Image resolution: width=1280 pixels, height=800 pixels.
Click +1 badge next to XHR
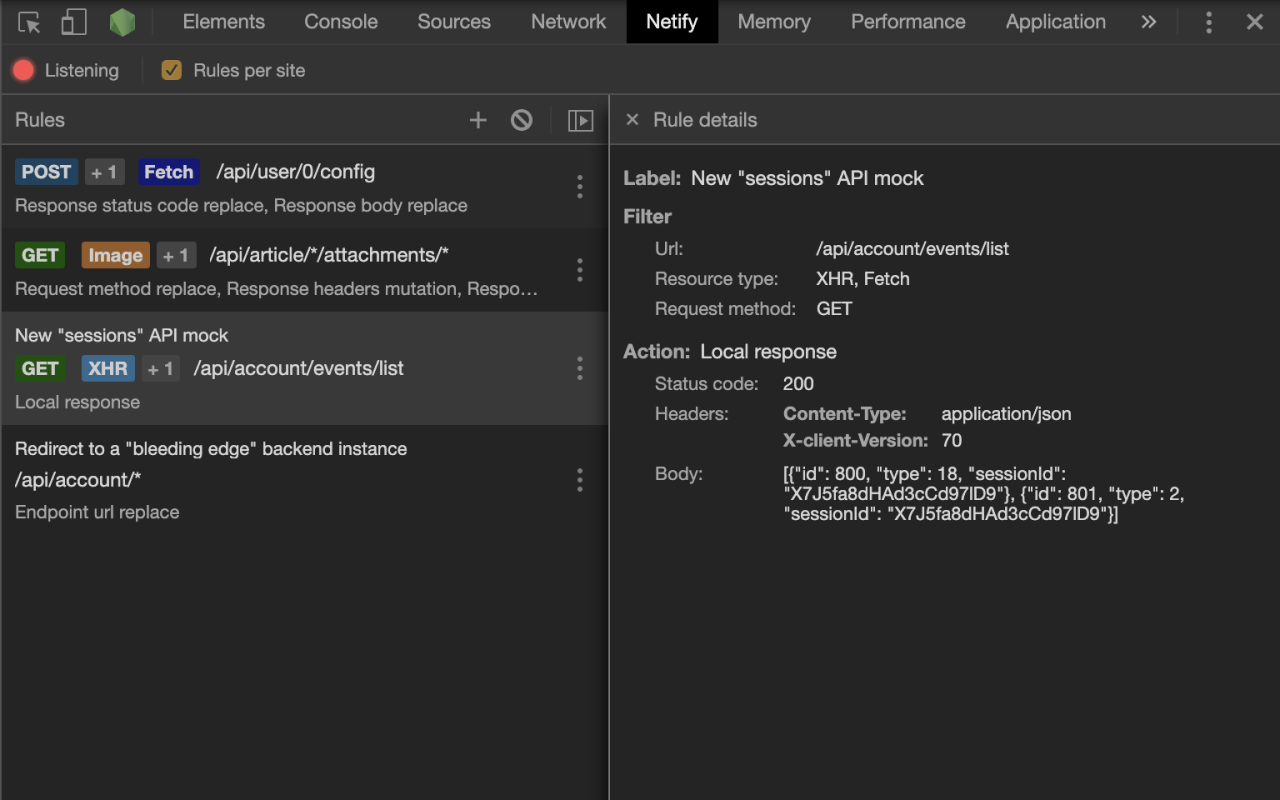pos(160,368)
